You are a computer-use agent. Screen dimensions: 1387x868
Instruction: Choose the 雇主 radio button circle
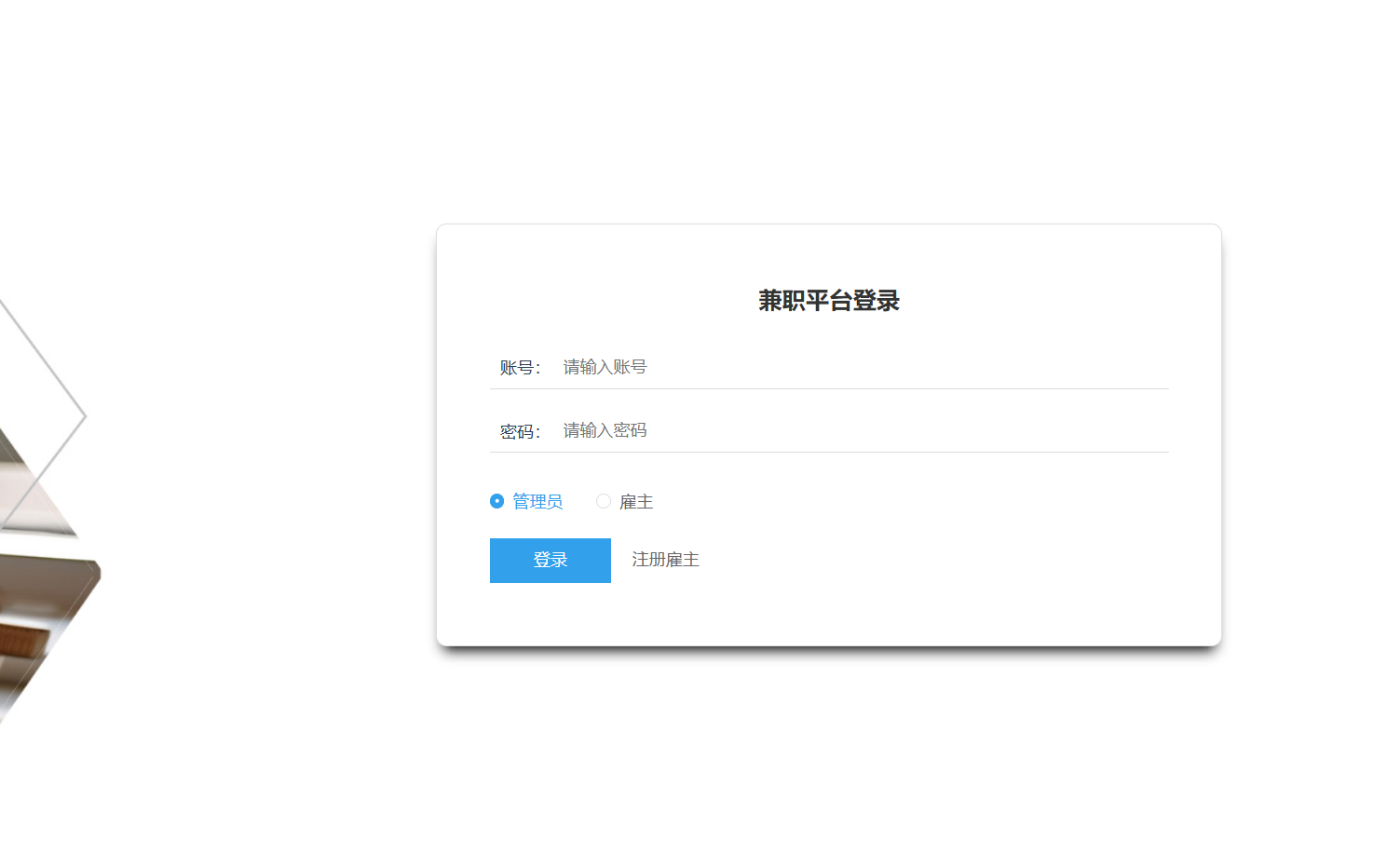[x=604, y=501]
